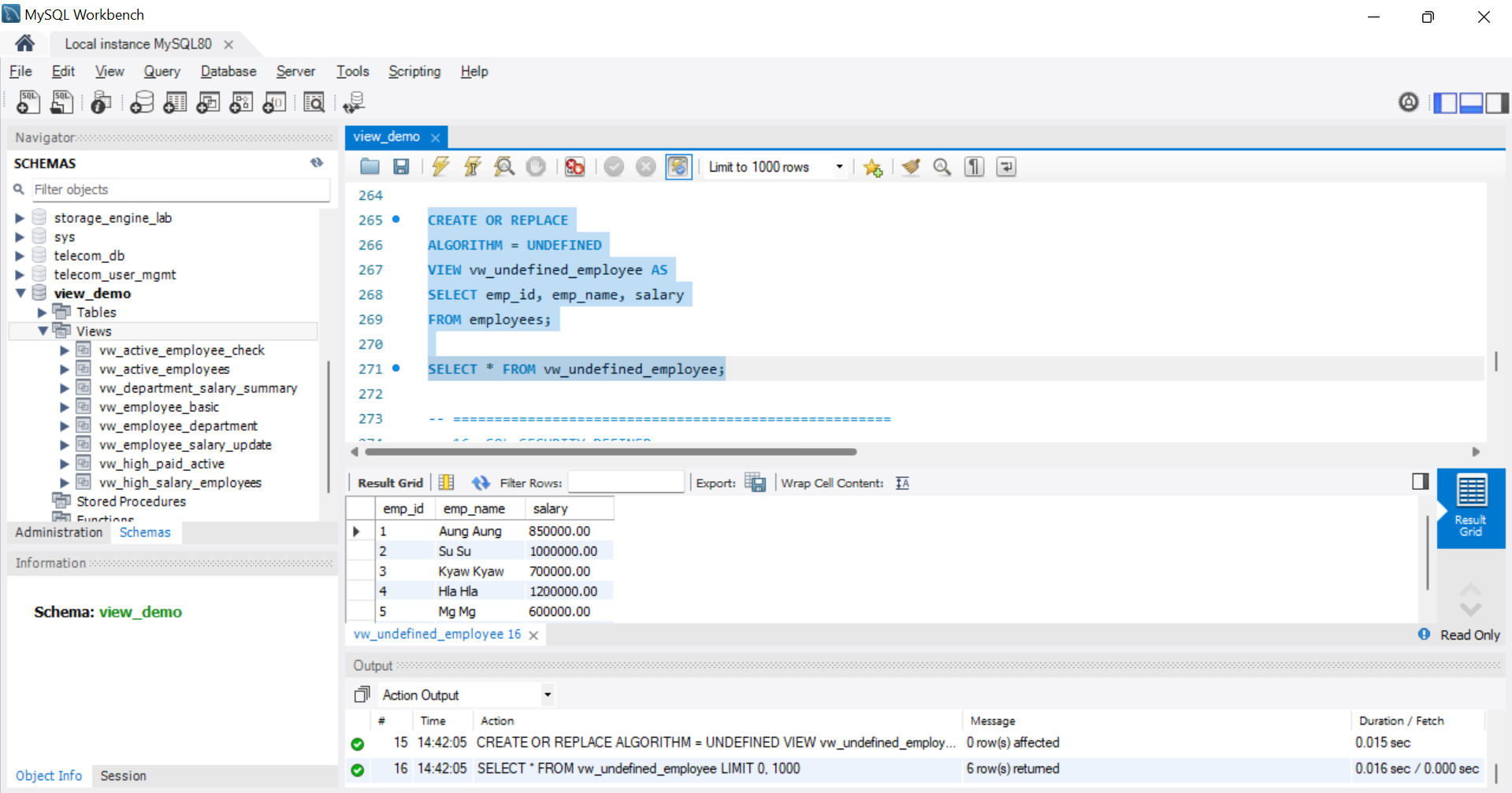Collapse Views node
Viewport: 1512px width, 793px height.
click(x=43, y=332)
